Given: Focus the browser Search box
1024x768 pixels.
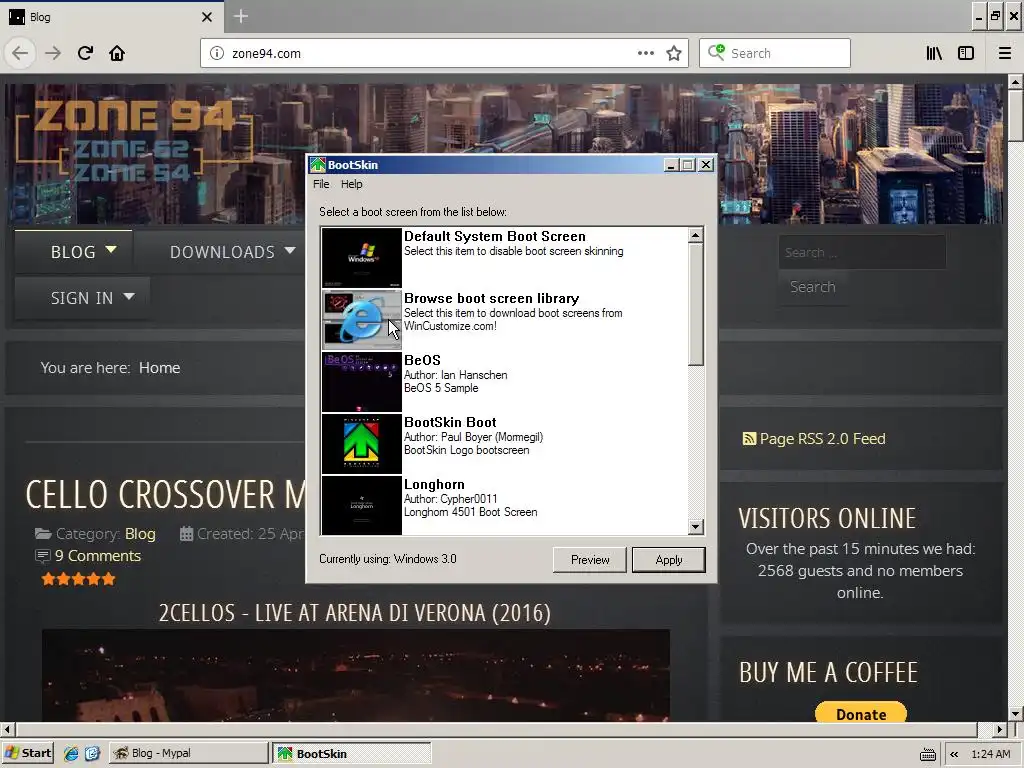Looking at the screenshot, I should coord(775,53).
